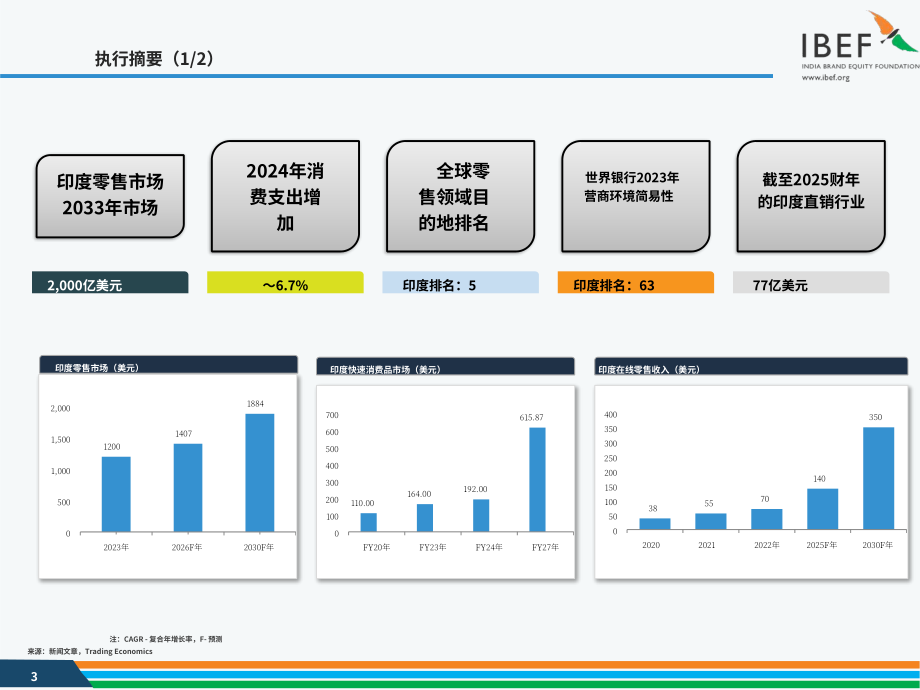Click the FY23年 bar in FMCG chart
The width and height of the screenshot is (920, 690).
(425, 518)
